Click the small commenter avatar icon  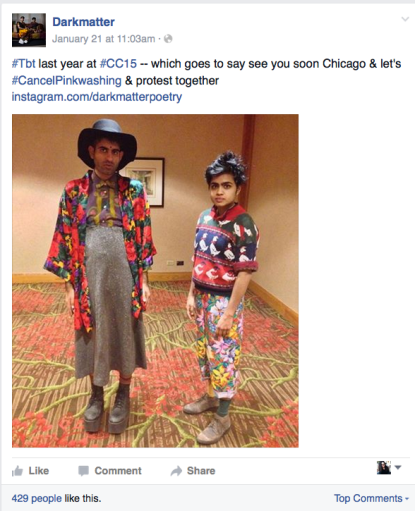tap(384, 468)
